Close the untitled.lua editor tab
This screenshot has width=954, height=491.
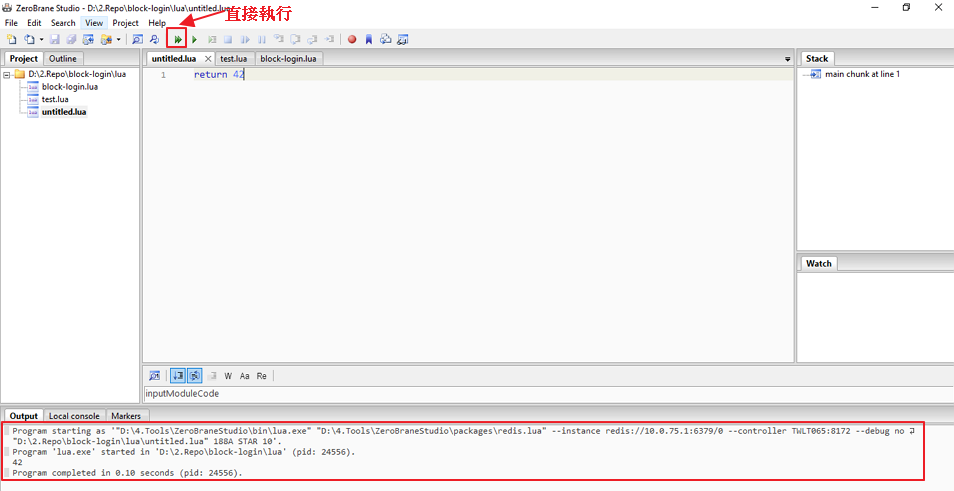208,59
